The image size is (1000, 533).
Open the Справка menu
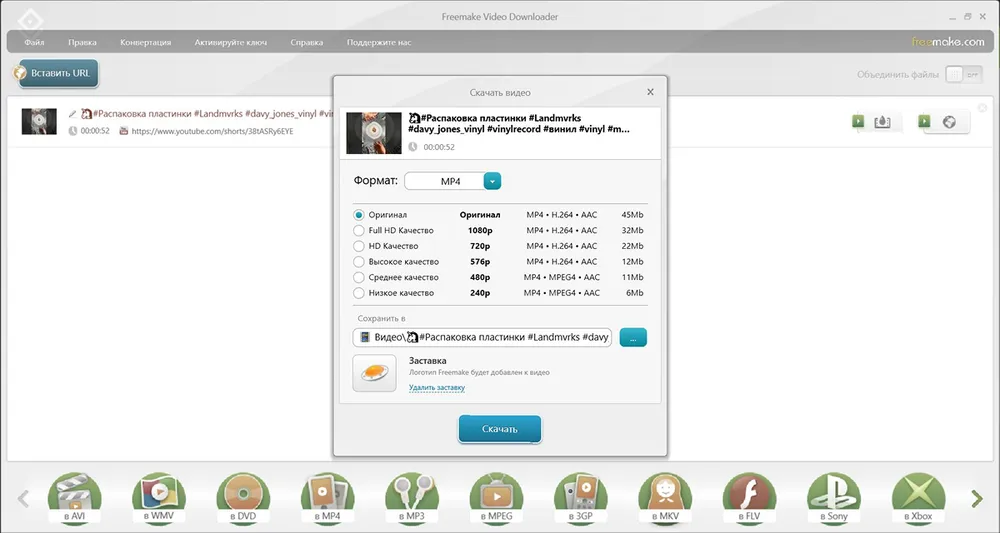pos(307,42)
